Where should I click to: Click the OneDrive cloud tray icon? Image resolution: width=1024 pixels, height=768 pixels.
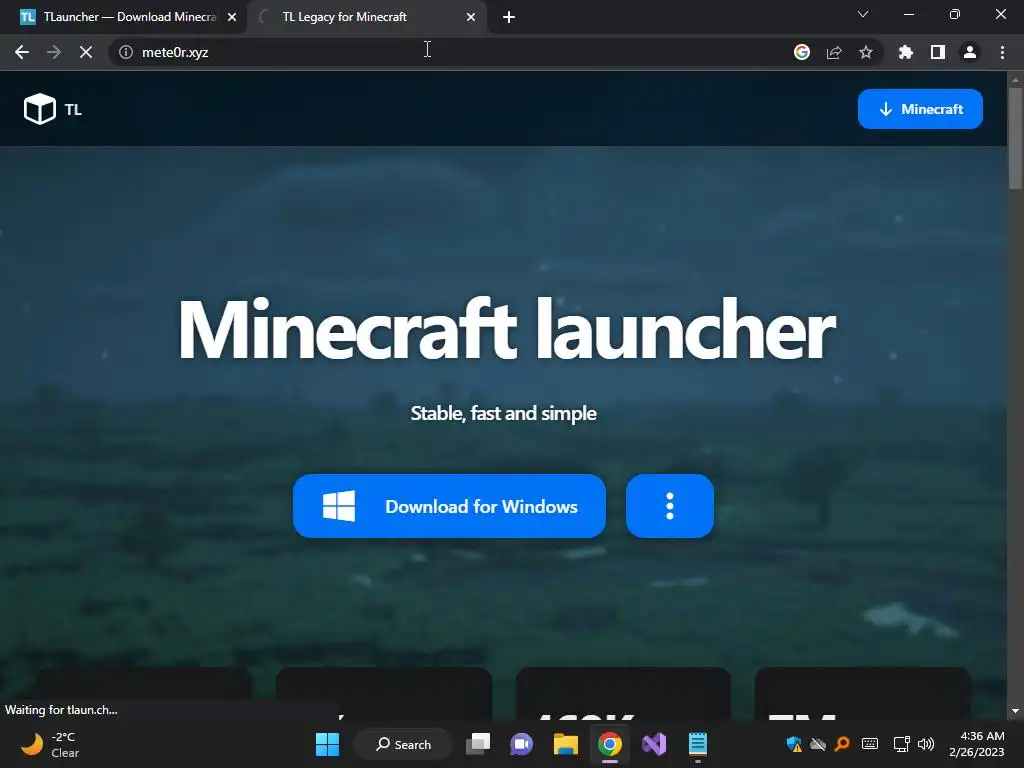(818, 744)
